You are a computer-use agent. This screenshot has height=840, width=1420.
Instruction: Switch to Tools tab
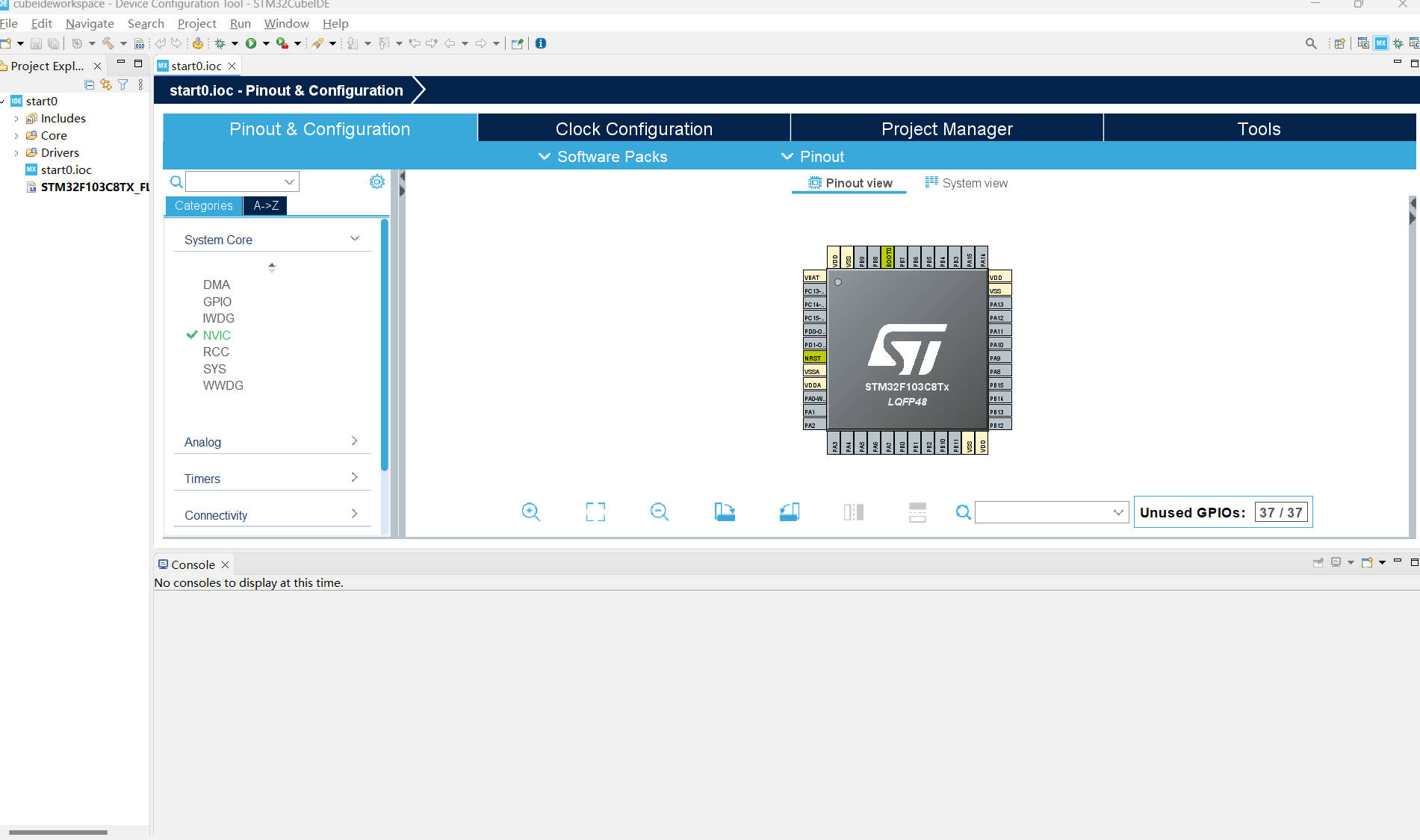pos(1259,128)
